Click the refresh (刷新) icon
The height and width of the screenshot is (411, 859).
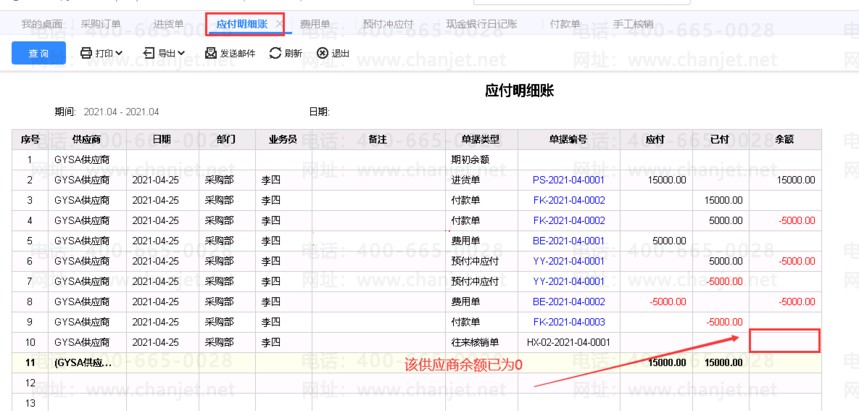275,53
